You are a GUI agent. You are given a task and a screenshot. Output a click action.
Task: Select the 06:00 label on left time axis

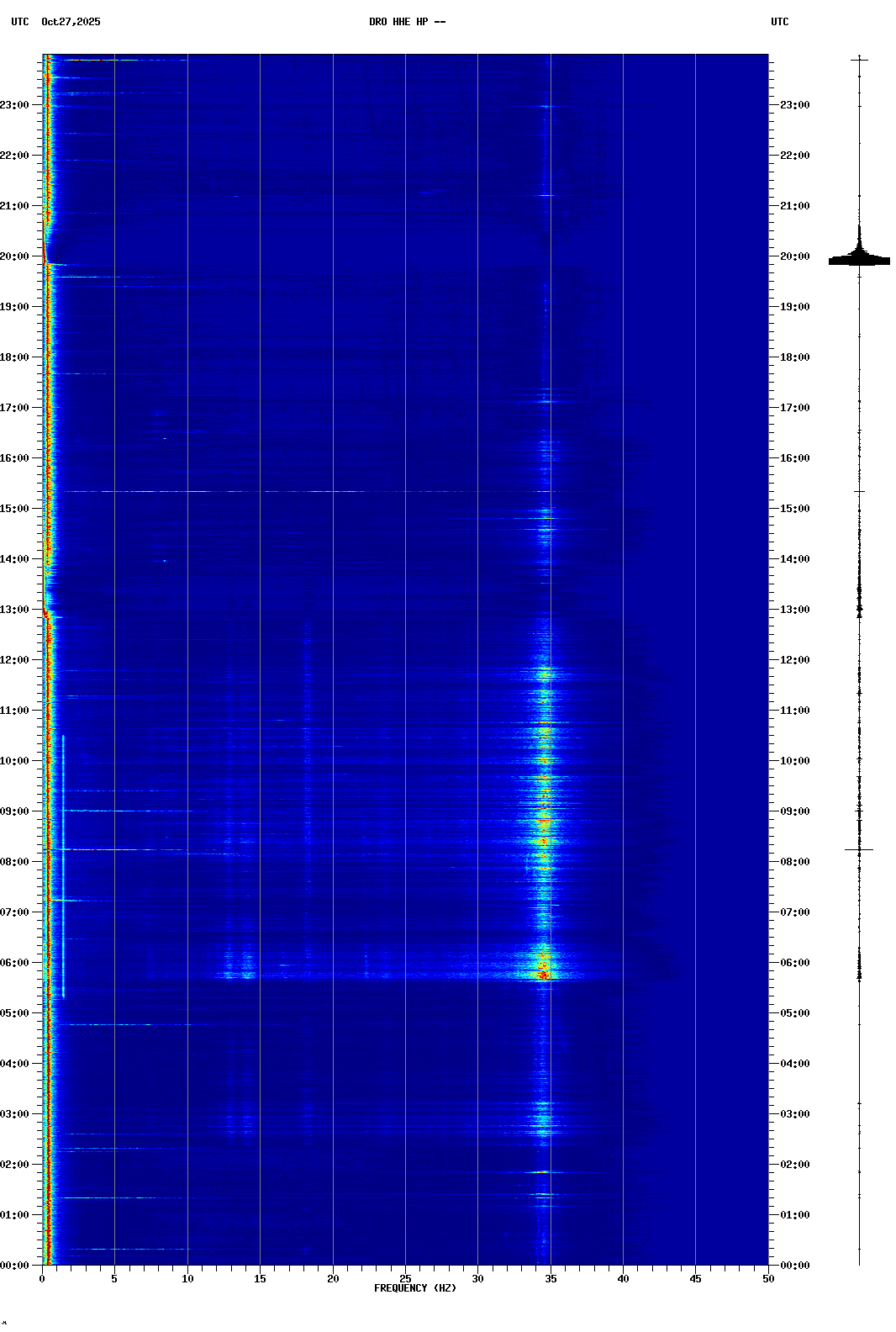coord(14,963)
